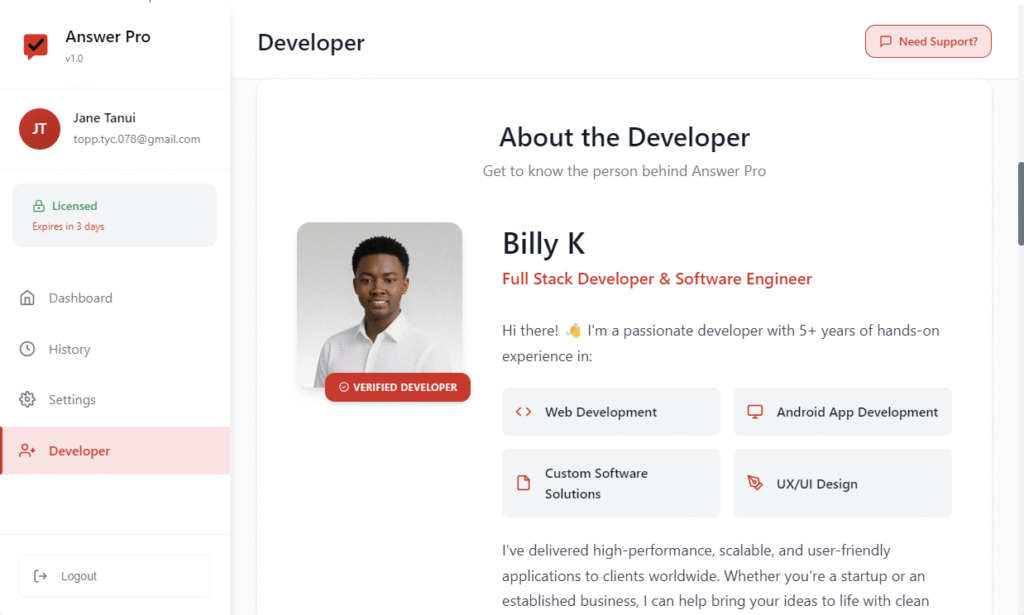Click the Dashboard home icon
The height and width of the screenshot is (615, 1024).
tap(27, 298)
